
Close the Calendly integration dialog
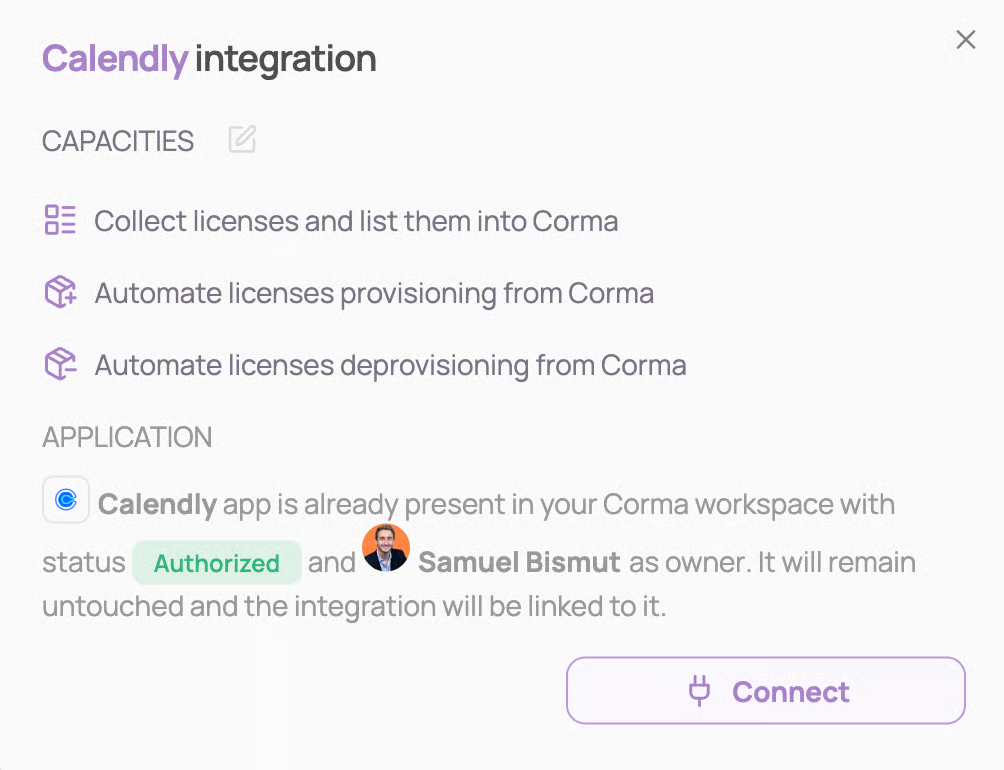(x=965, y=40)
